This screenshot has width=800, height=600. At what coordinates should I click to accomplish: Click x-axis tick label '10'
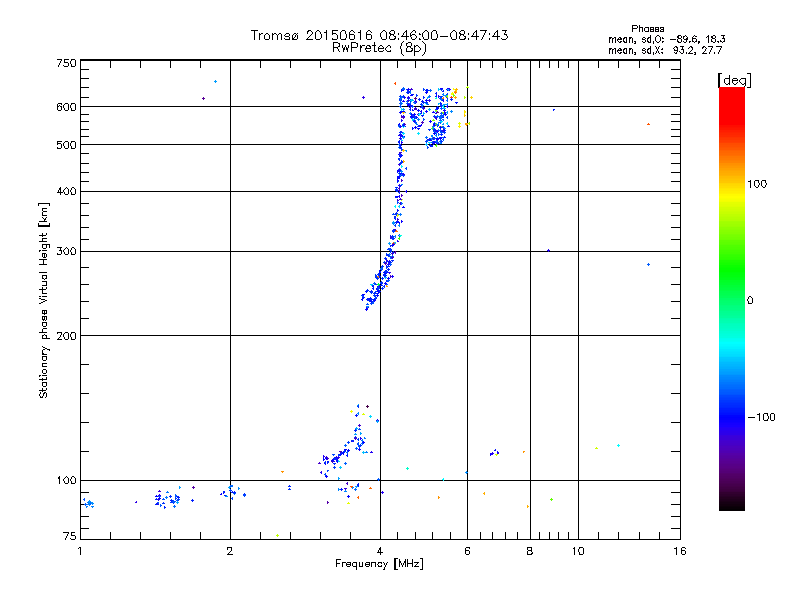click(x=578, y=551)
